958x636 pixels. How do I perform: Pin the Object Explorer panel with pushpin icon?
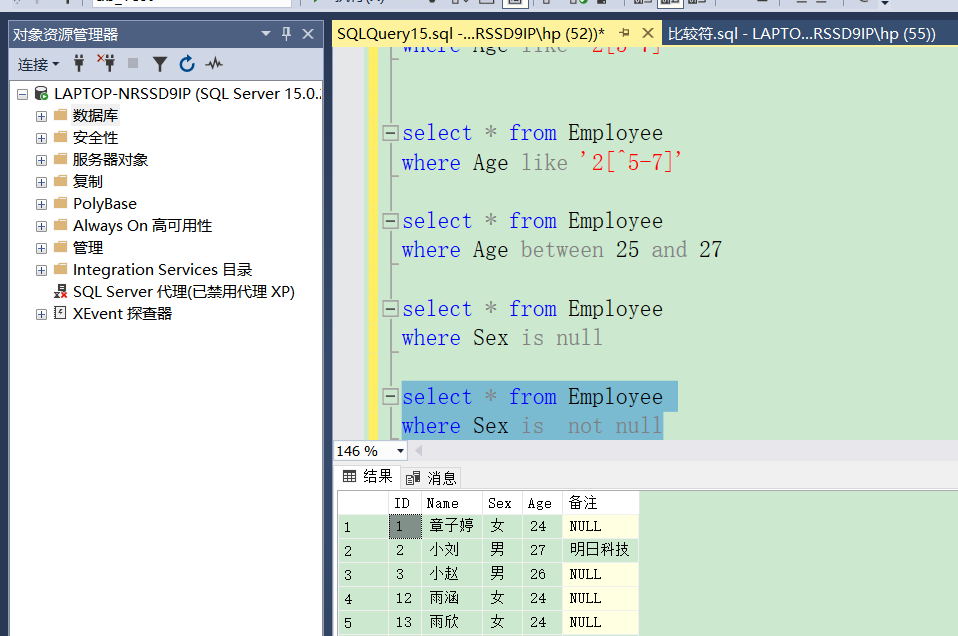(286, 34)
